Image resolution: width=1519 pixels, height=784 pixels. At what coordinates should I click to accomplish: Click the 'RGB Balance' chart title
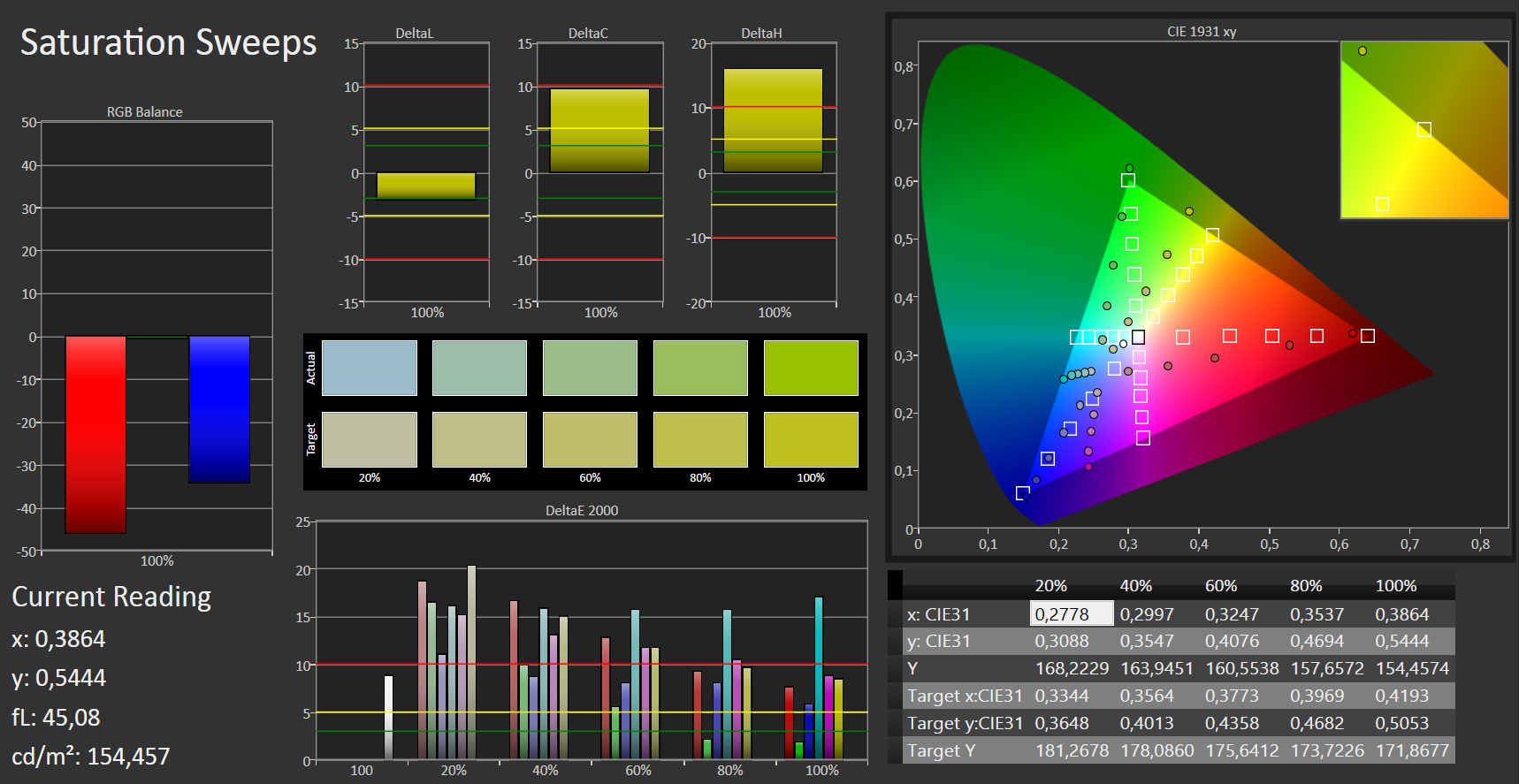145,112
